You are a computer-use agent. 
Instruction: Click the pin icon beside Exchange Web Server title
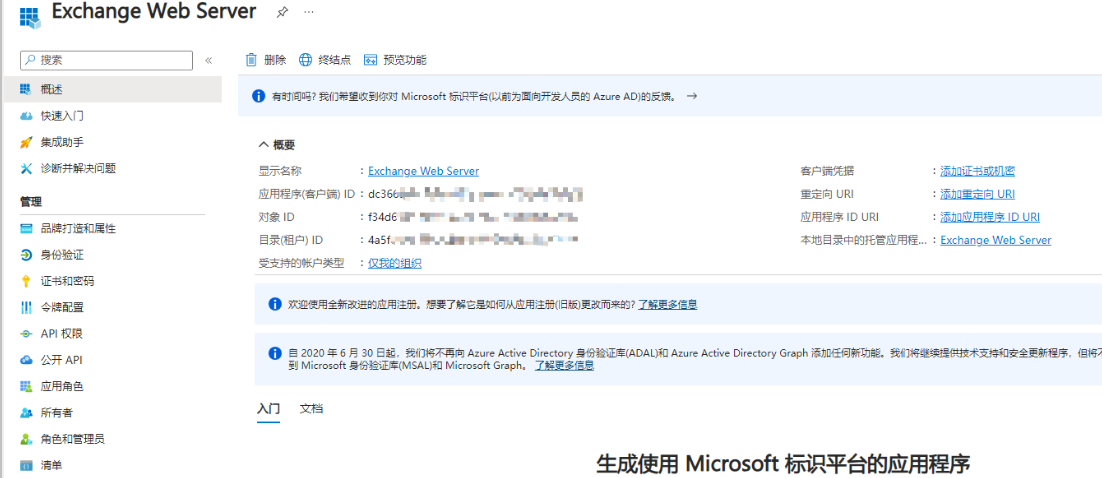[x=282, y=13]
